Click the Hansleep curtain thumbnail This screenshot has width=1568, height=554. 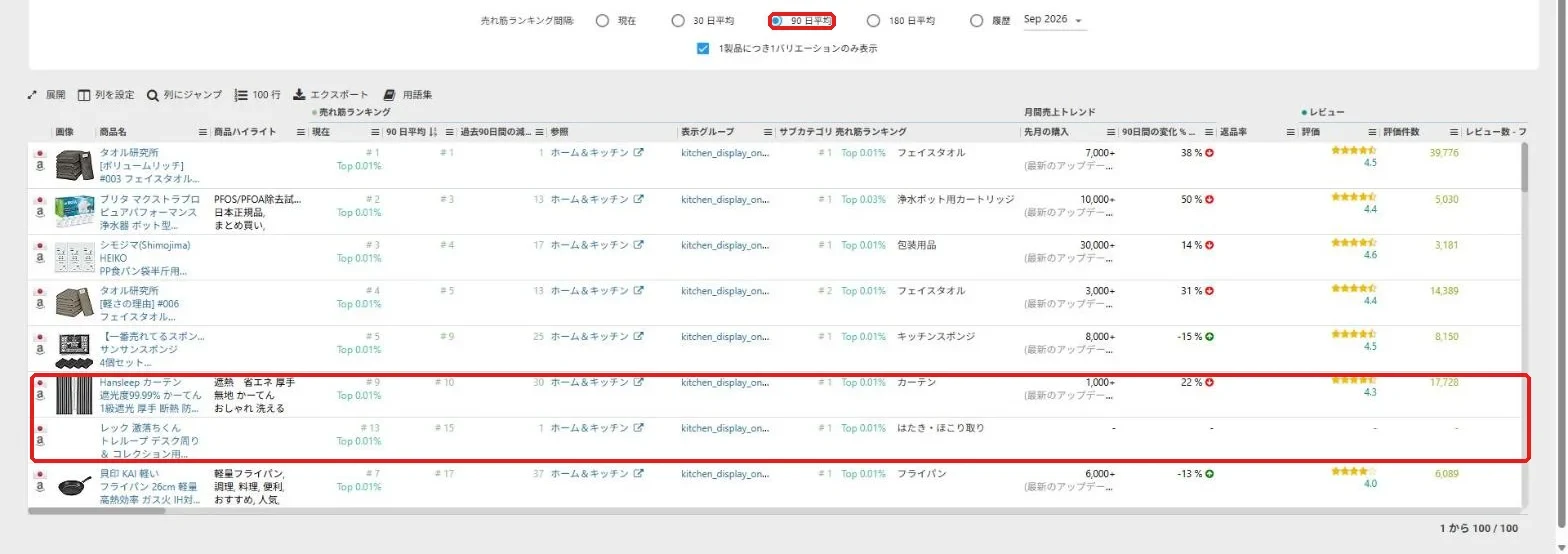74,395
